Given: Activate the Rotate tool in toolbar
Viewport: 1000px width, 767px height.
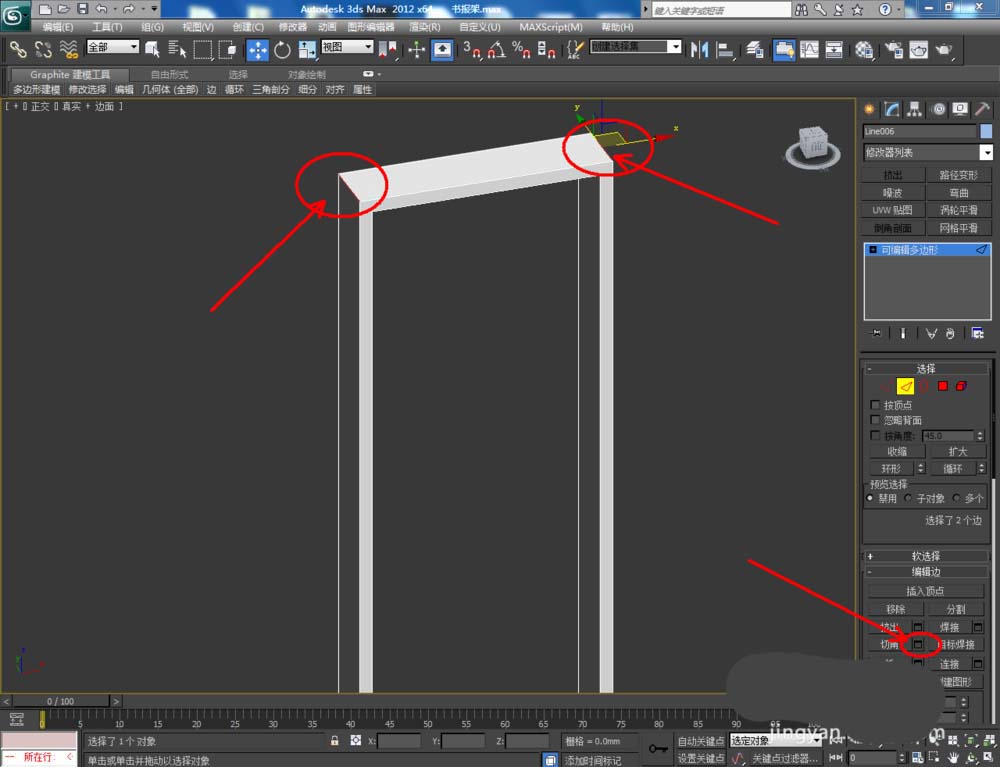Looking at the screenshot, I should pos(282,49).
